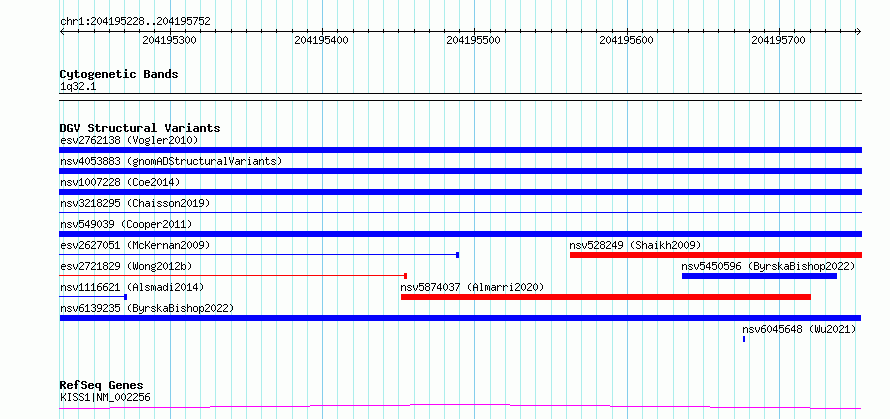Open variant nsv528249 (Shaikh2009) label
The width and height of the screenshot is (890, 419).
point(635,245)
